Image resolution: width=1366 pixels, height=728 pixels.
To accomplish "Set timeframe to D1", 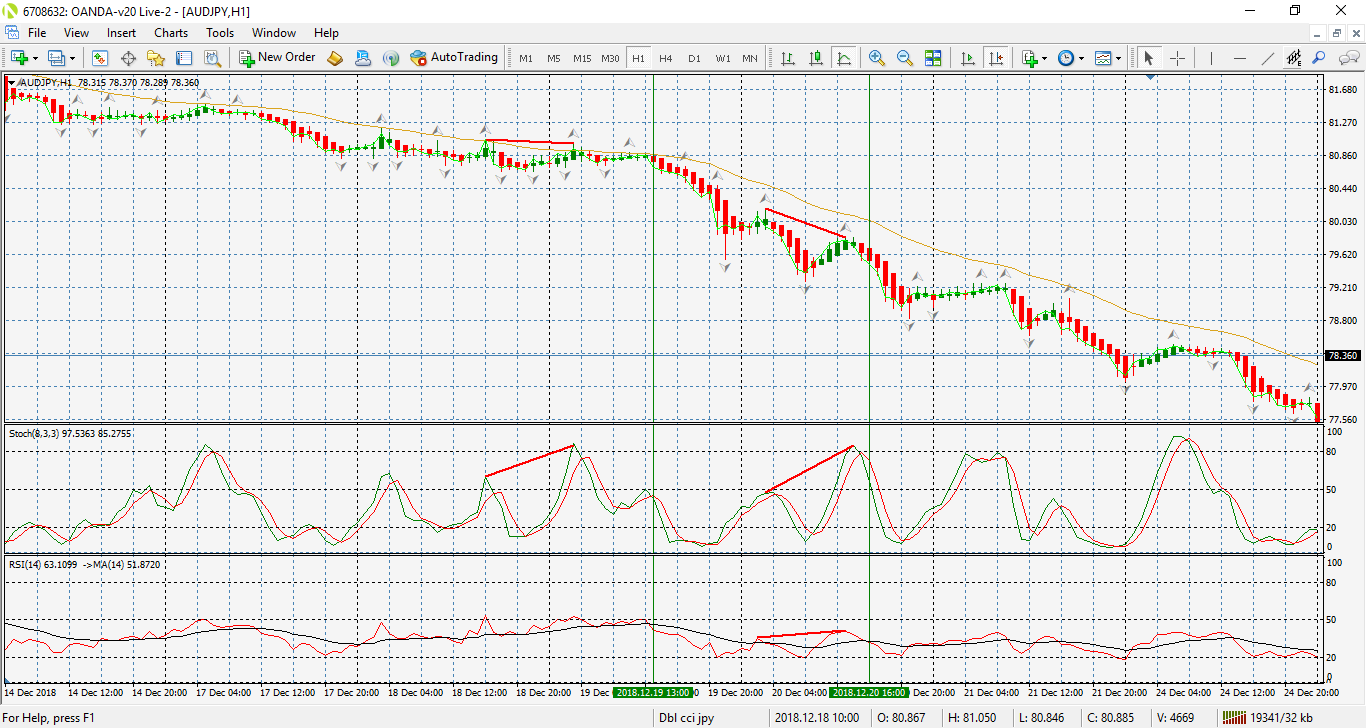I will pos(694,58).
